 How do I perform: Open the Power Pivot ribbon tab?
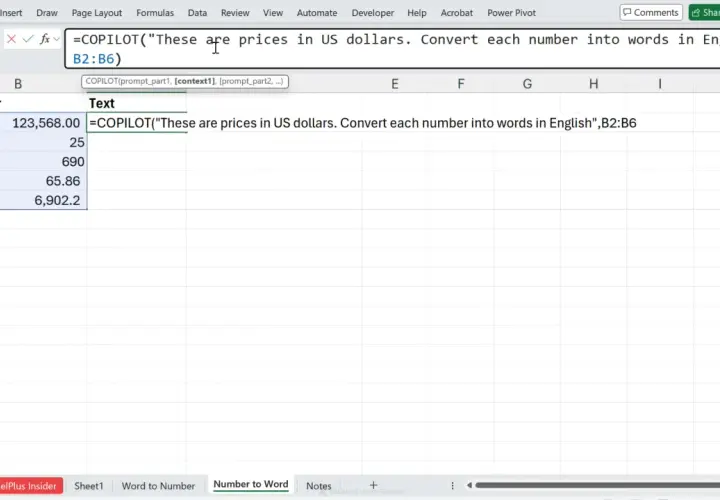coord(512,13)
